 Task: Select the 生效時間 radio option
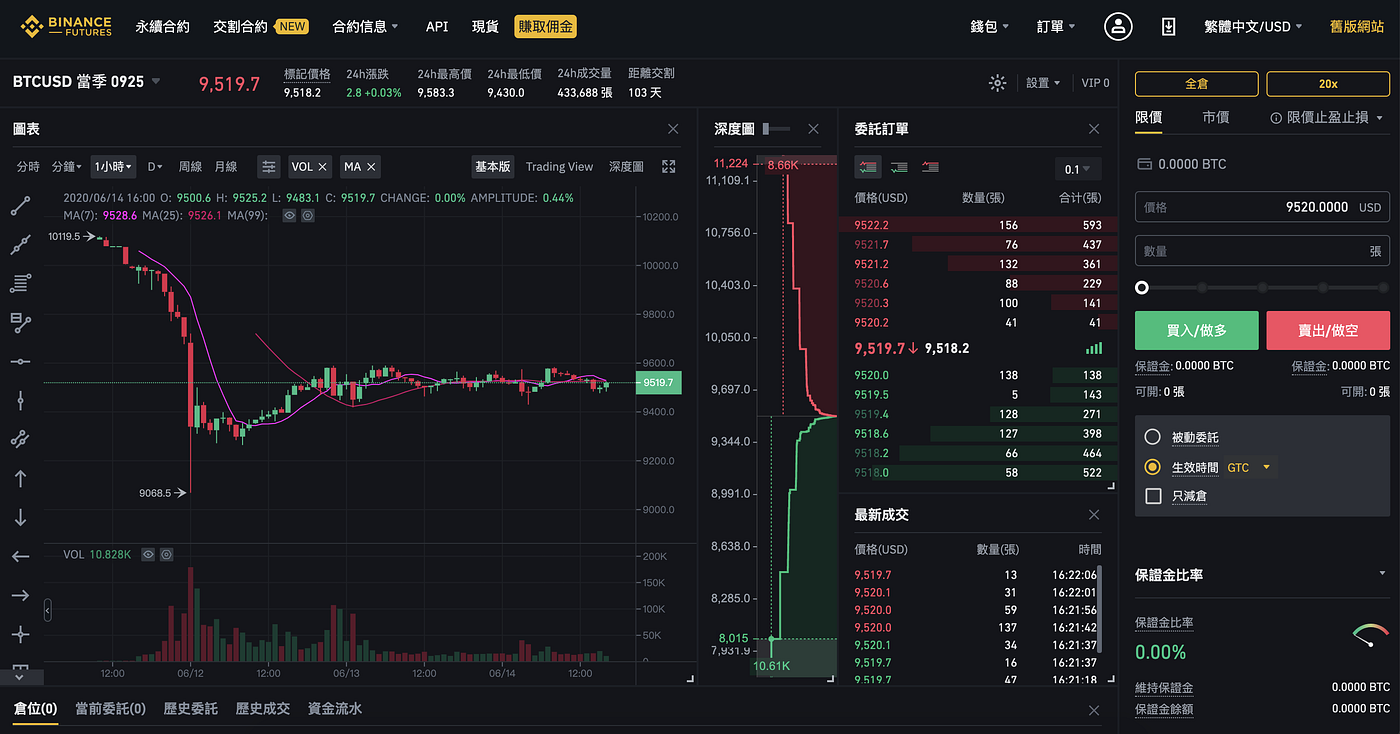click(1152, 467)
